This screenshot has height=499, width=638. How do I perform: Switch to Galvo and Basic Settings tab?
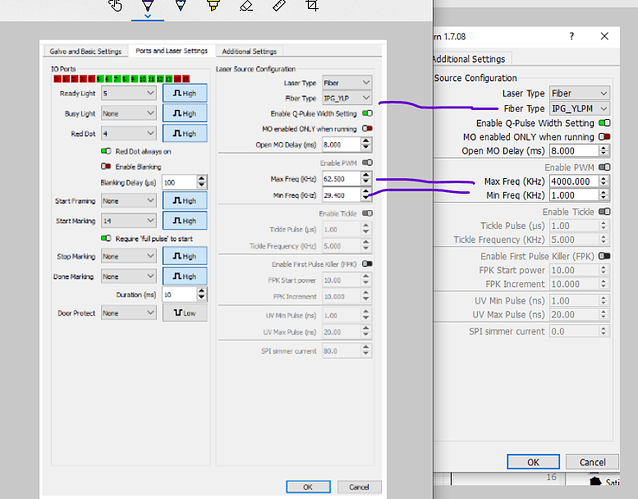[x=85, y=51]
